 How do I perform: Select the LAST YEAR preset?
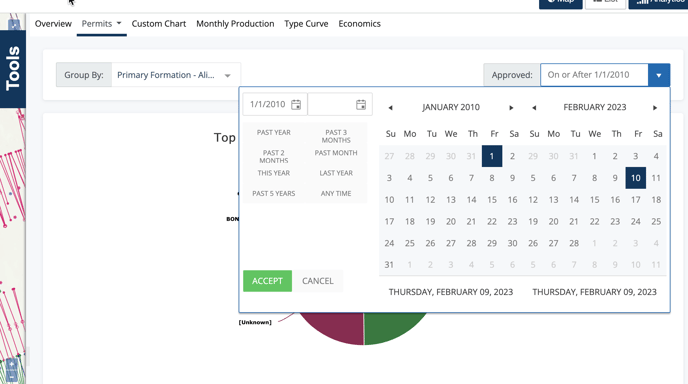tap(336, 173)
